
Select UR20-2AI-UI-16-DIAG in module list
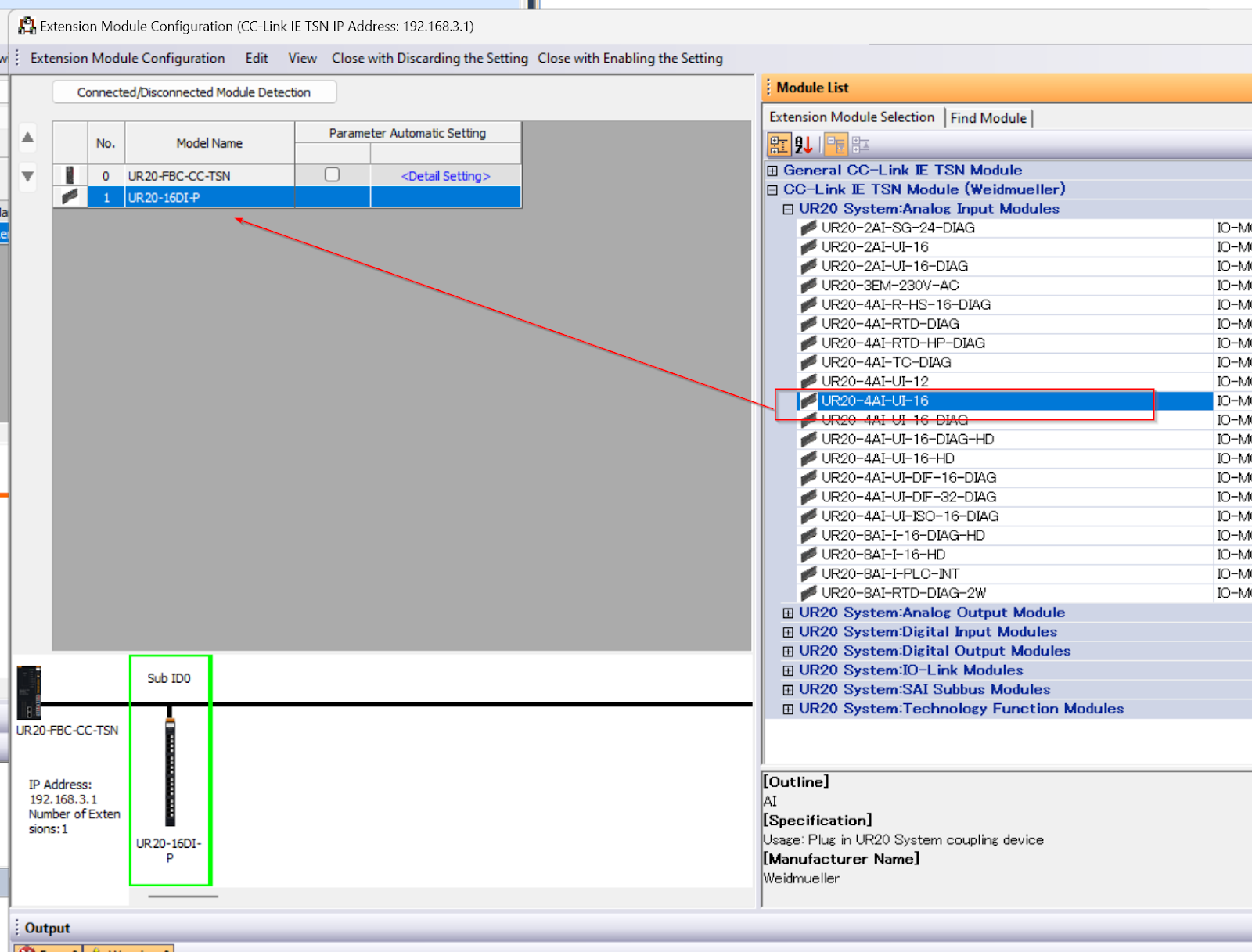pyautogui.click(x=1005, y=266)
